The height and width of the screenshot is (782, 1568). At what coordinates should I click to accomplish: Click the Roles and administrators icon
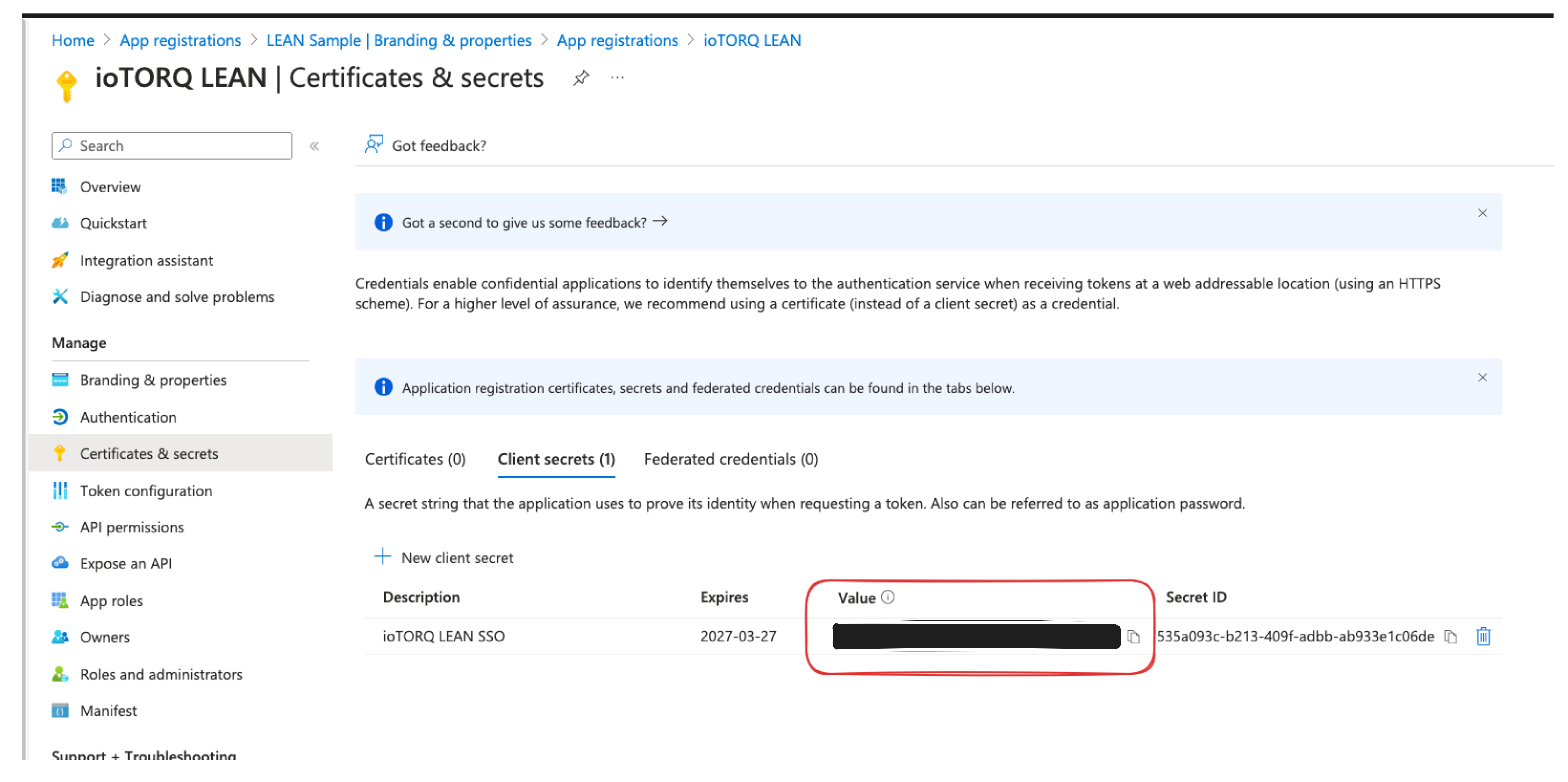click(x=60, y=674)
